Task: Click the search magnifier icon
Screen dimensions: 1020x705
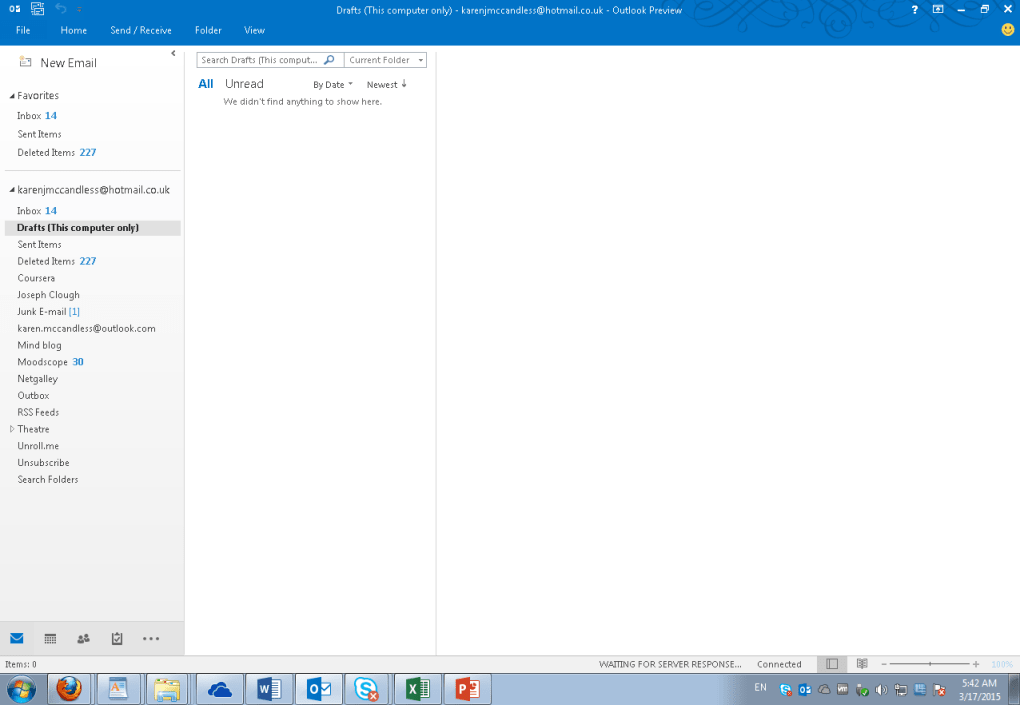Action: [x=329, y=60]
